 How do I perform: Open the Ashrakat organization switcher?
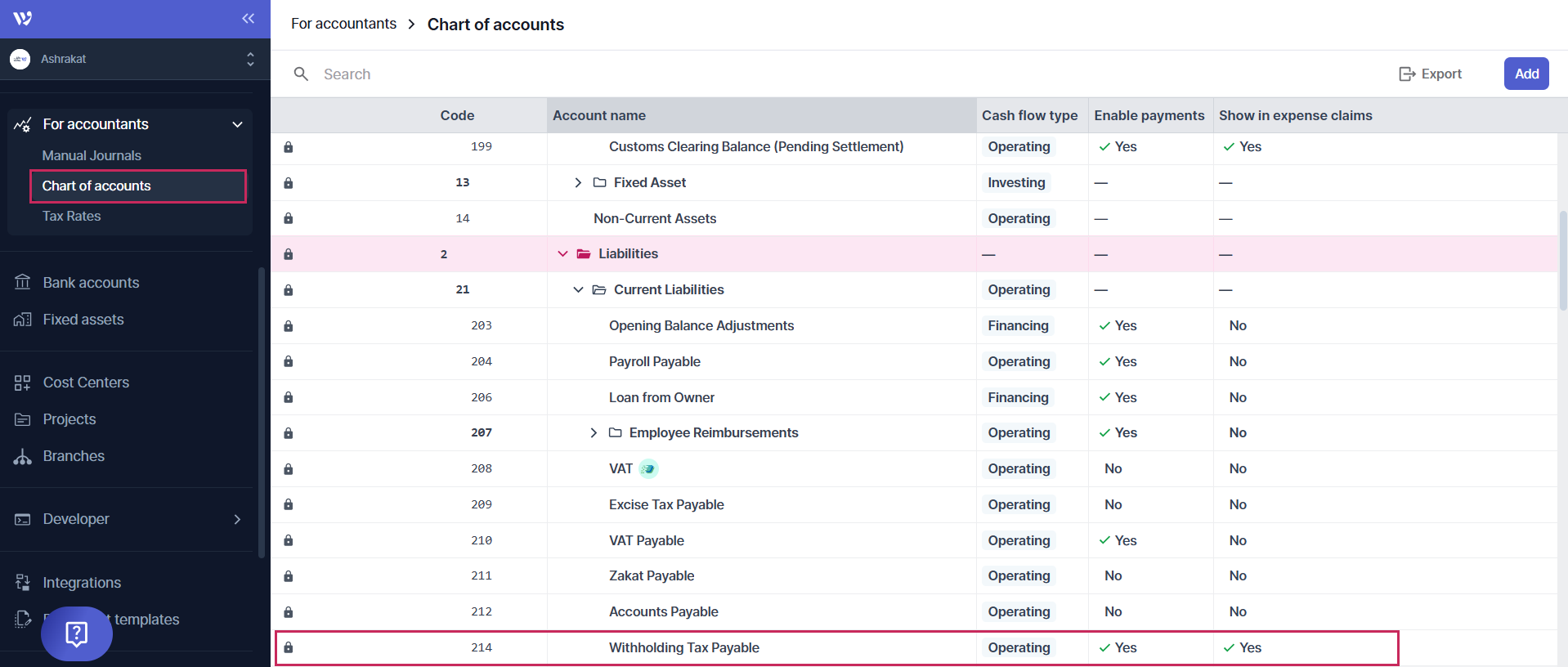coord(135,59)
